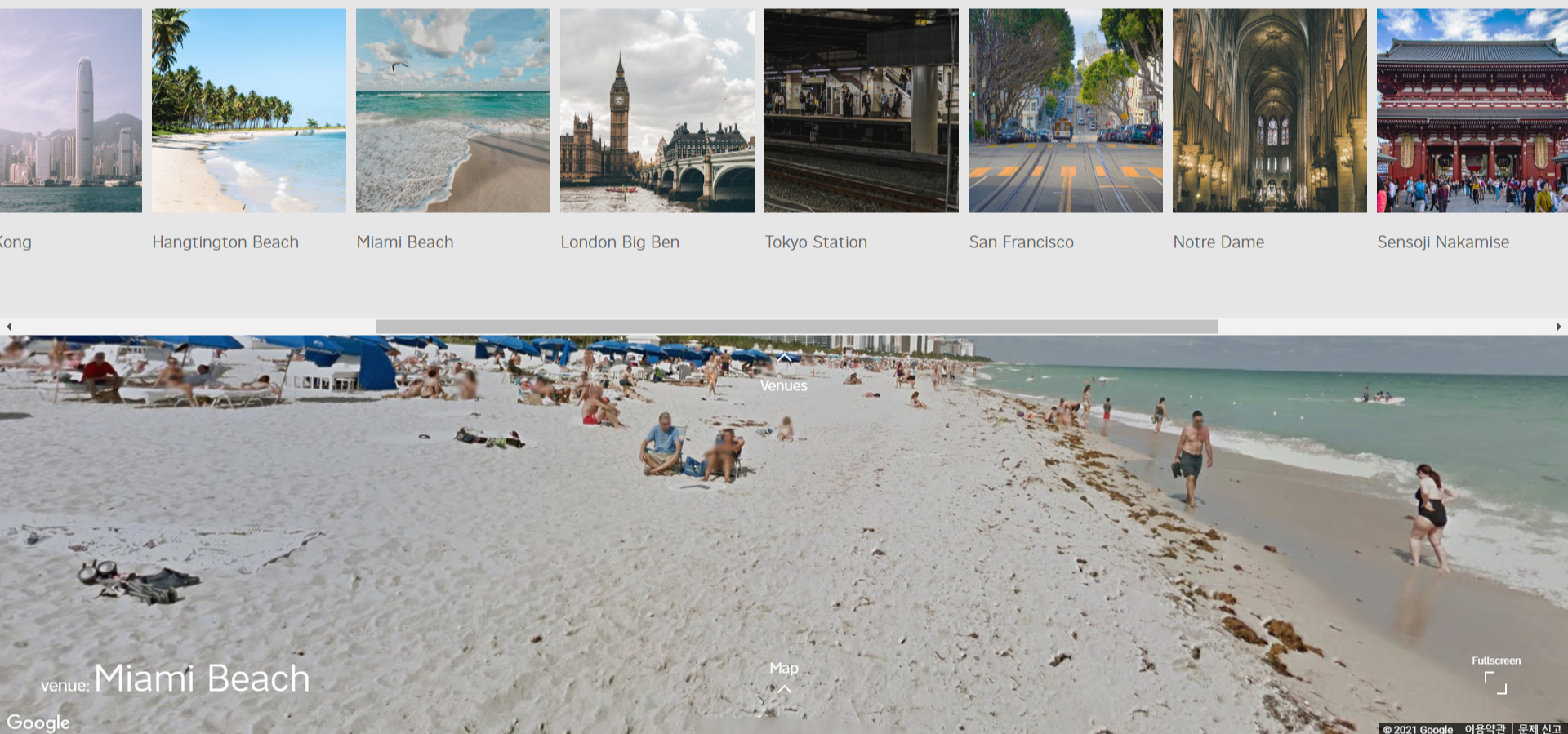
Task: Click the Notre Dame caption
Action: [1218, 242]
